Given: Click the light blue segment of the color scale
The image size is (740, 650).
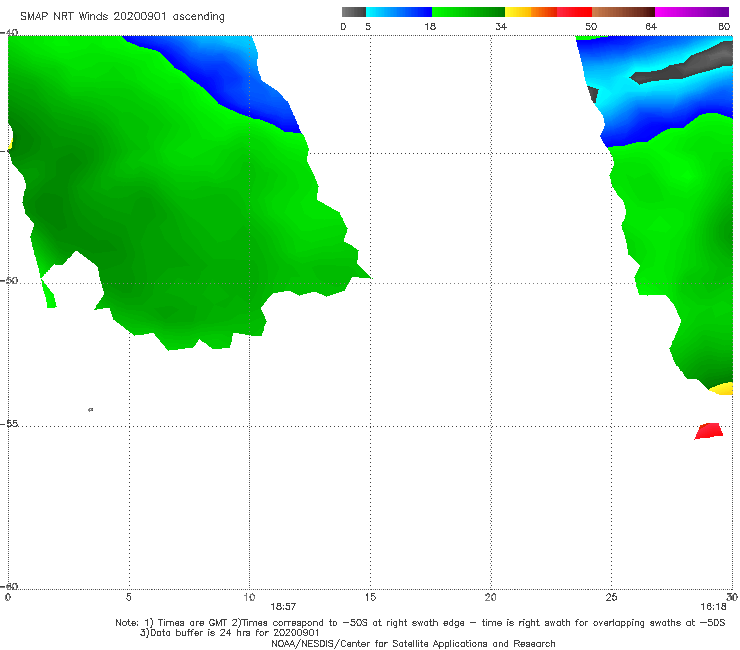Looking at the screenshot, I should (x=399, y=12).
